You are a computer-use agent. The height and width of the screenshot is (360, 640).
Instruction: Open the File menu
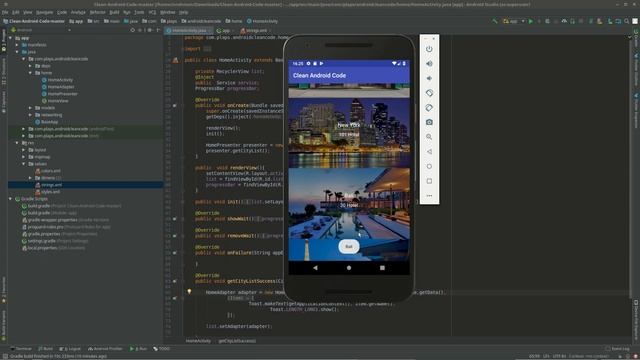tap(5, 13)
